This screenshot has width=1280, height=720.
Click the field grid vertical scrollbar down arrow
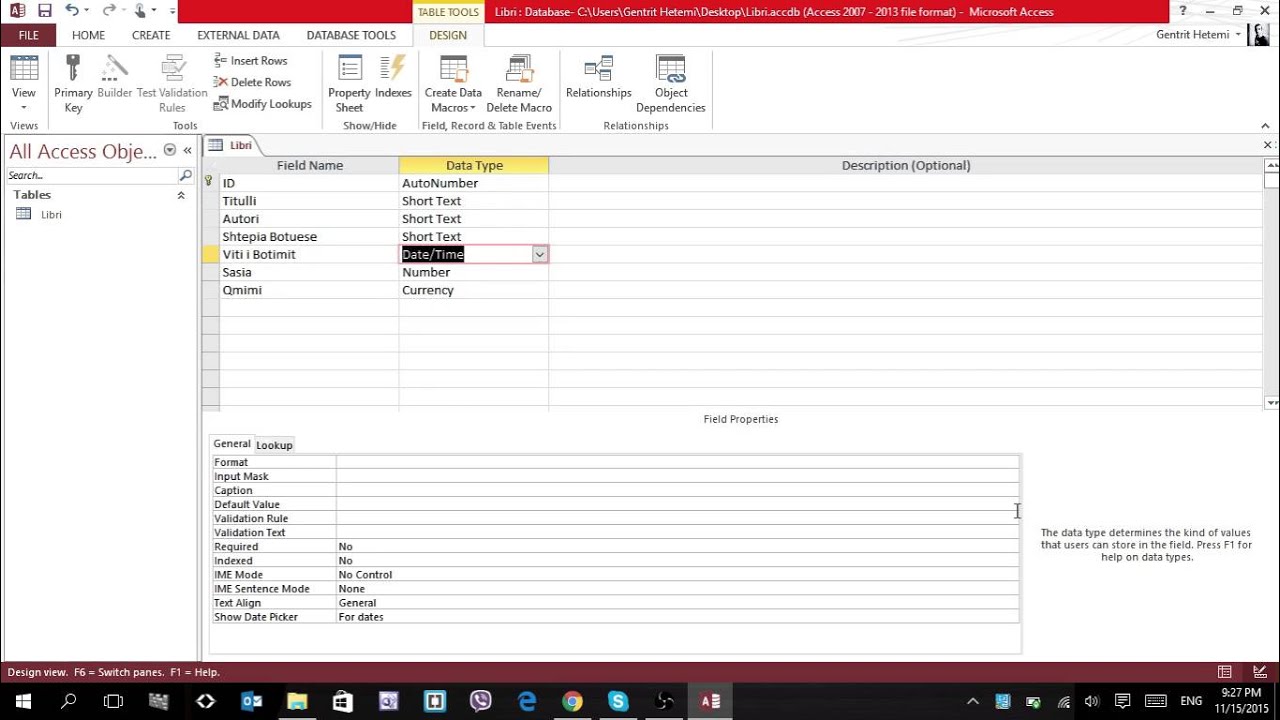coord(1271,403)
